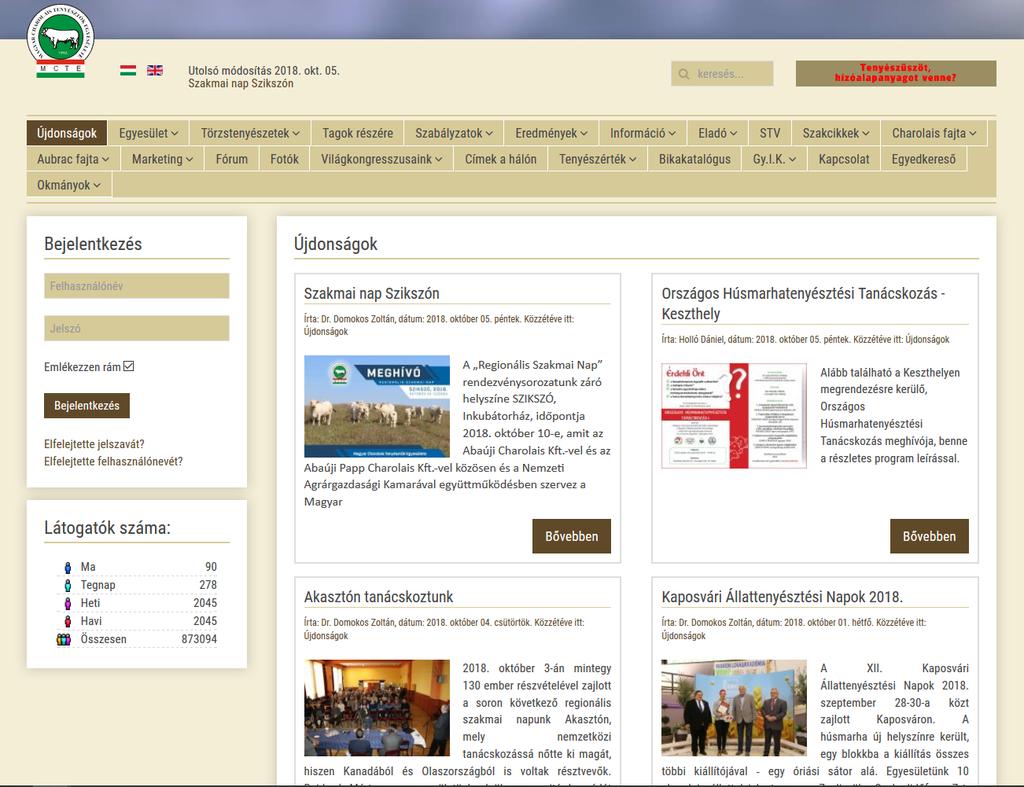1024x787 pixels.
Task: Click Bővebben under the Keszthely article
Action: [929, 536]
